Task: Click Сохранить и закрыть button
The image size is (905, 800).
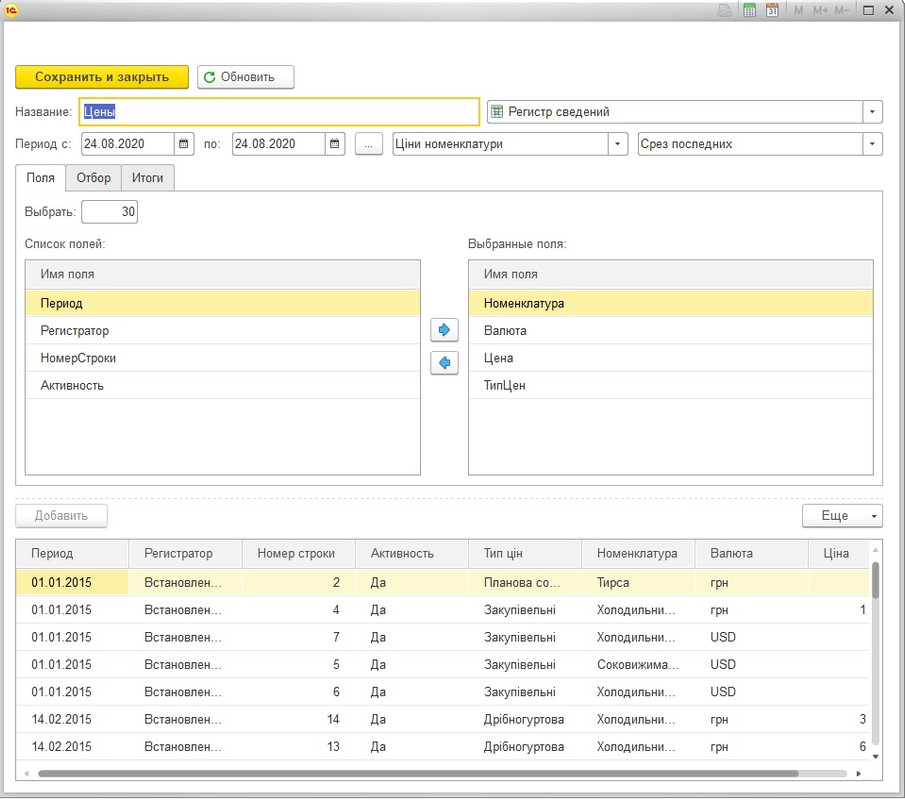Action: [101, 77]
